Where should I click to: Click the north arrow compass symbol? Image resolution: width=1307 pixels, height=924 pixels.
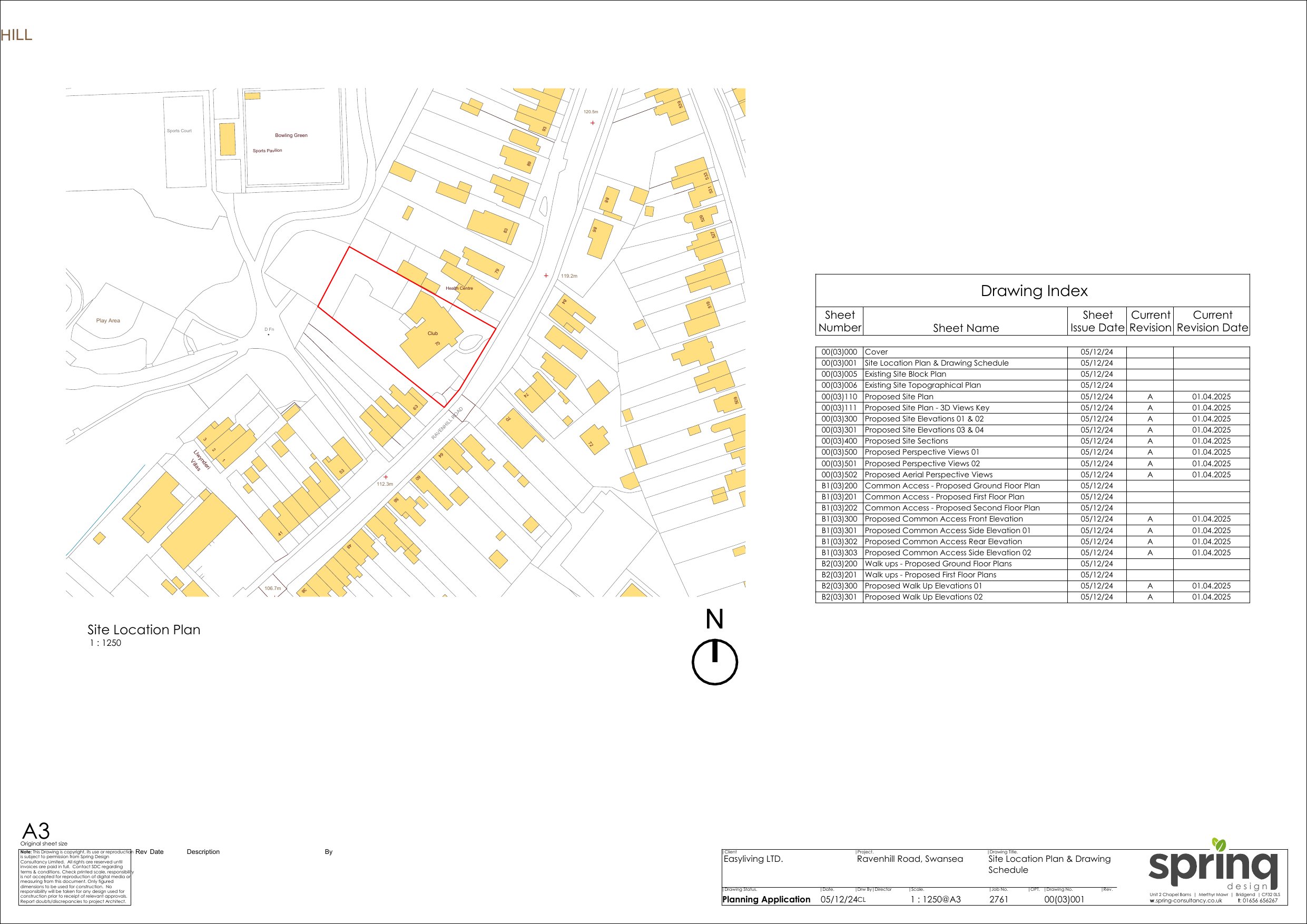point(714,662)
